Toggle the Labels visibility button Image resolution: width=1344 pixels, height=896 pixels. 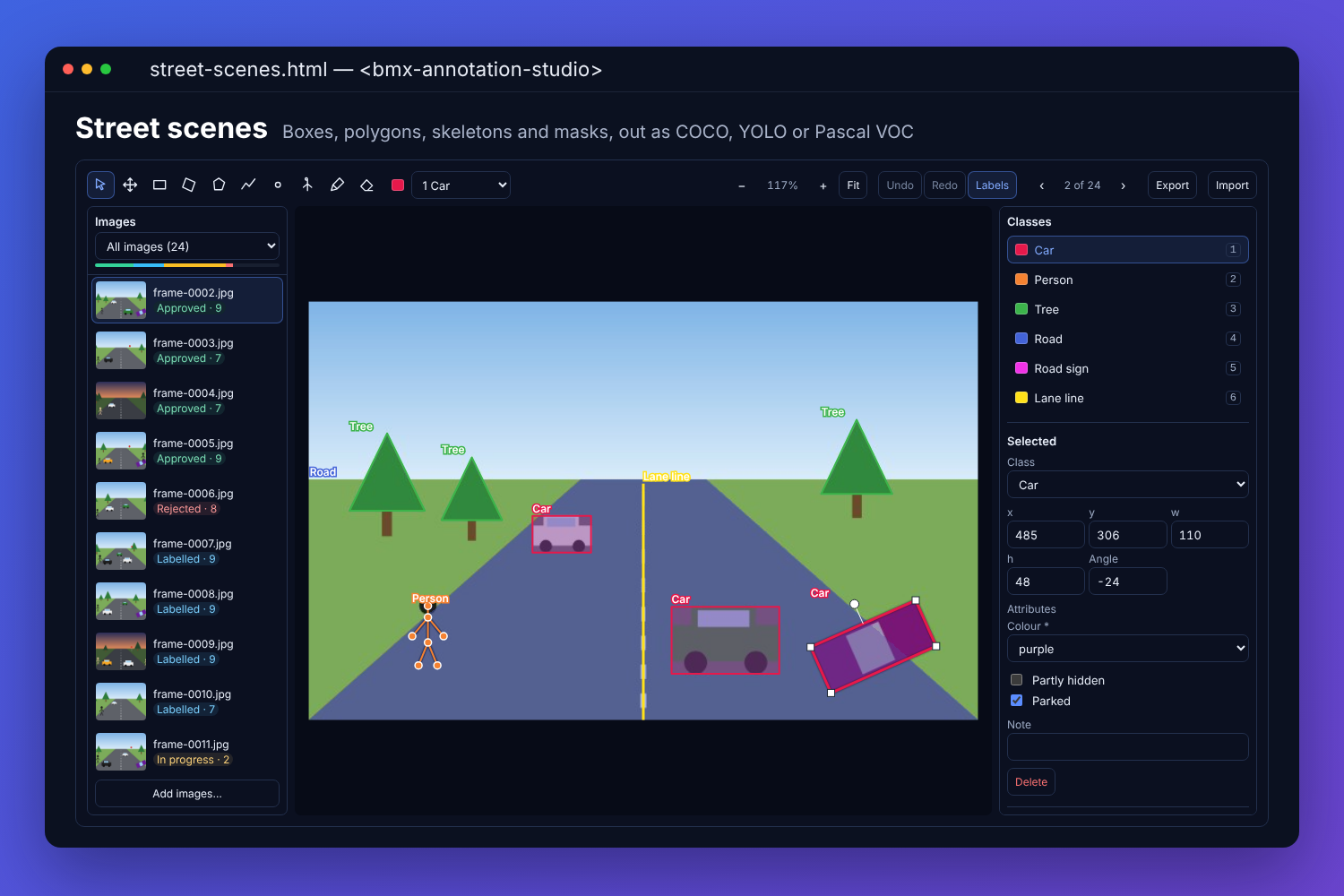[992, 185]
